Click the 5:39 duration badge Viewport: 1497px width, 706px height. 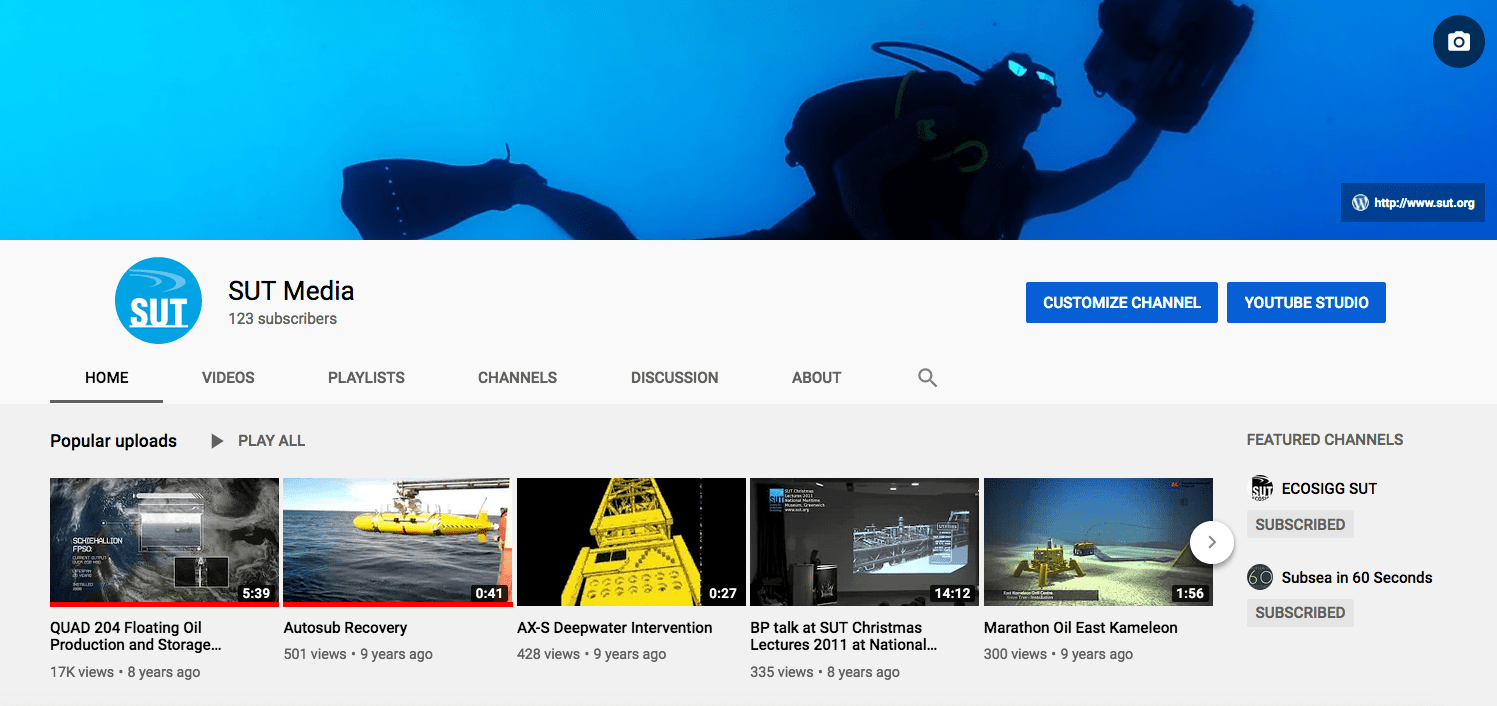click(x=256, y=593)
